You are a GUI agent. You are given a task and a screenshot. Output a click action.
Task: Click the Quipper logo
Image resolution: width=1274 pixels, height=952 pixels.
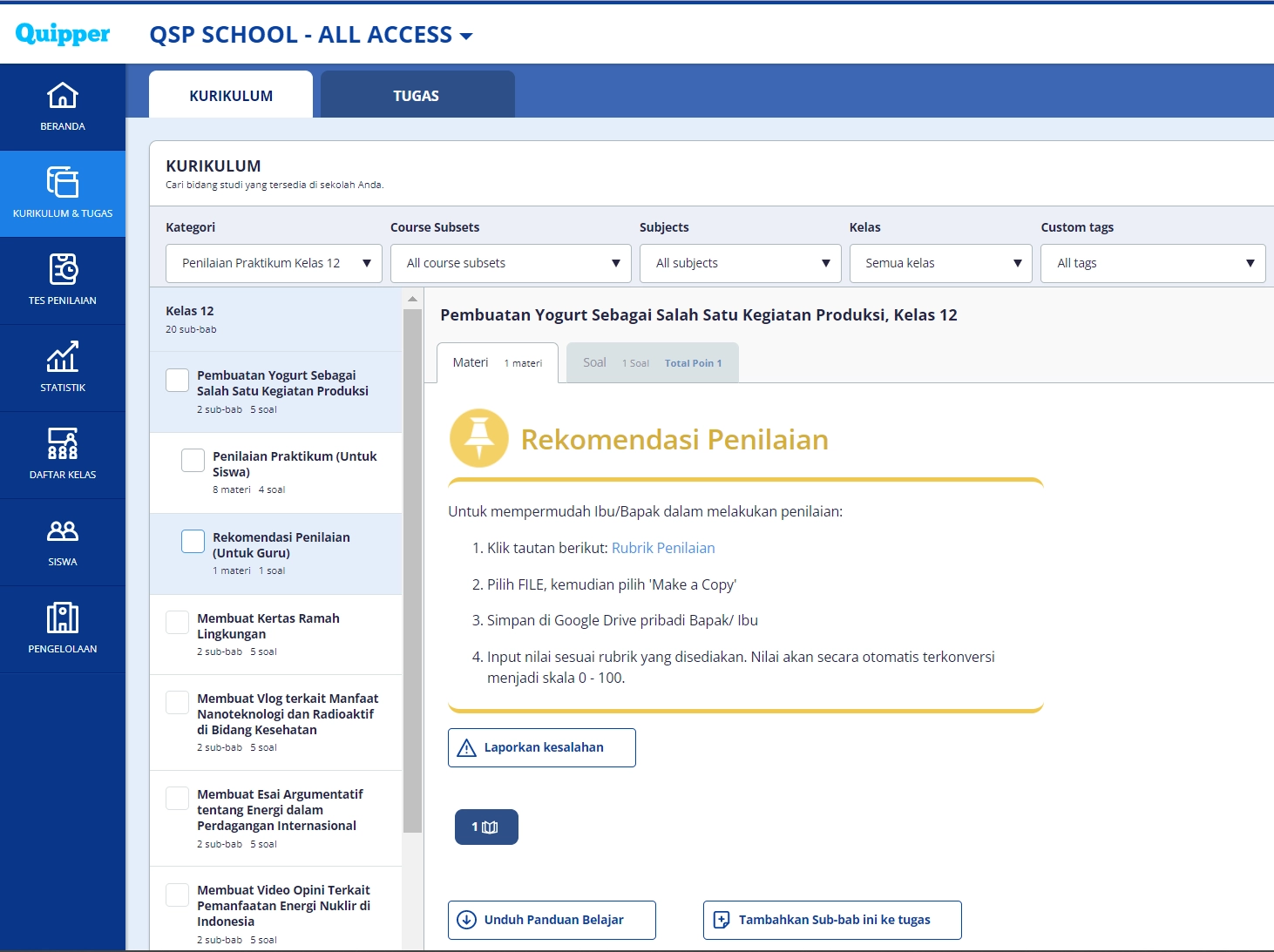tap(63, 34)
